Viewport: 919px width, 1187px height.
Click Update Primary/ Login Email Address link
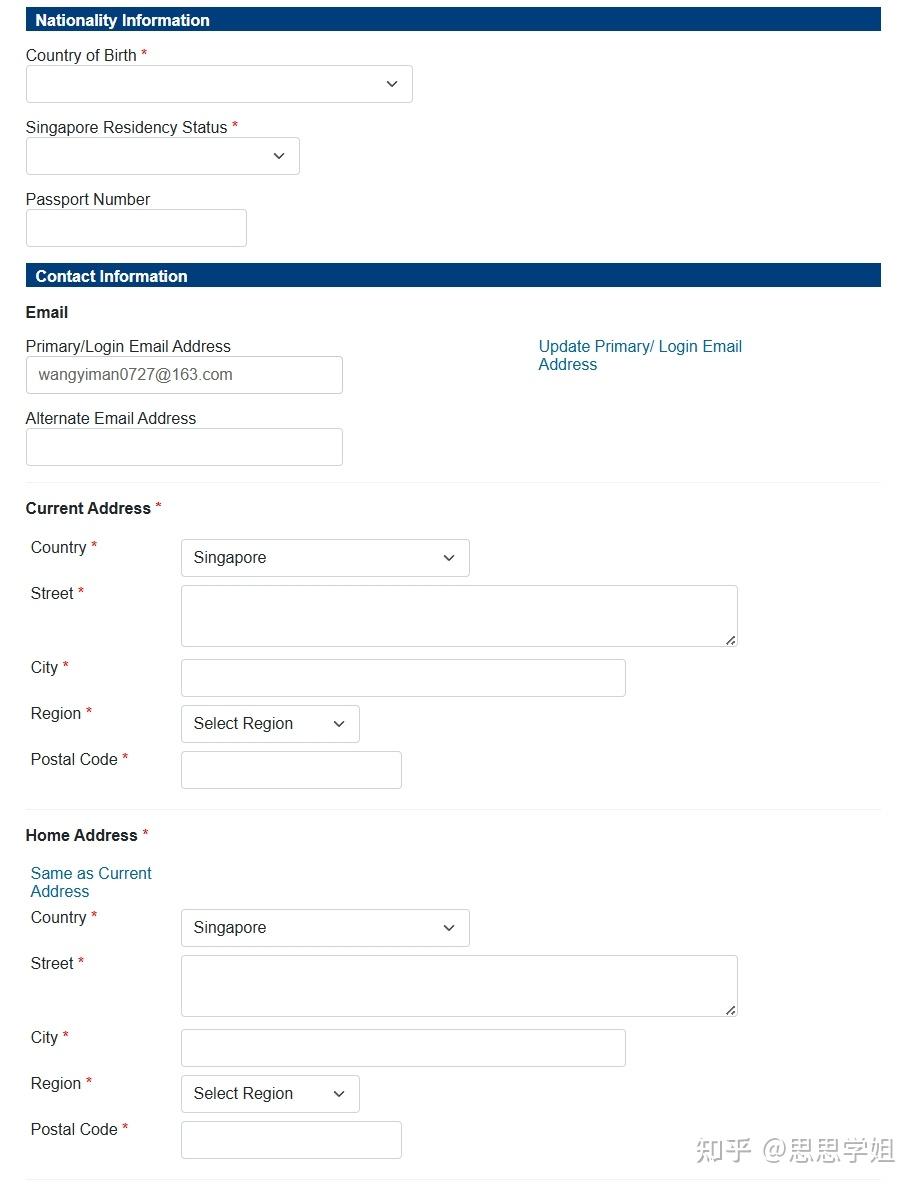pyautogui.click(x=640, y=355)
